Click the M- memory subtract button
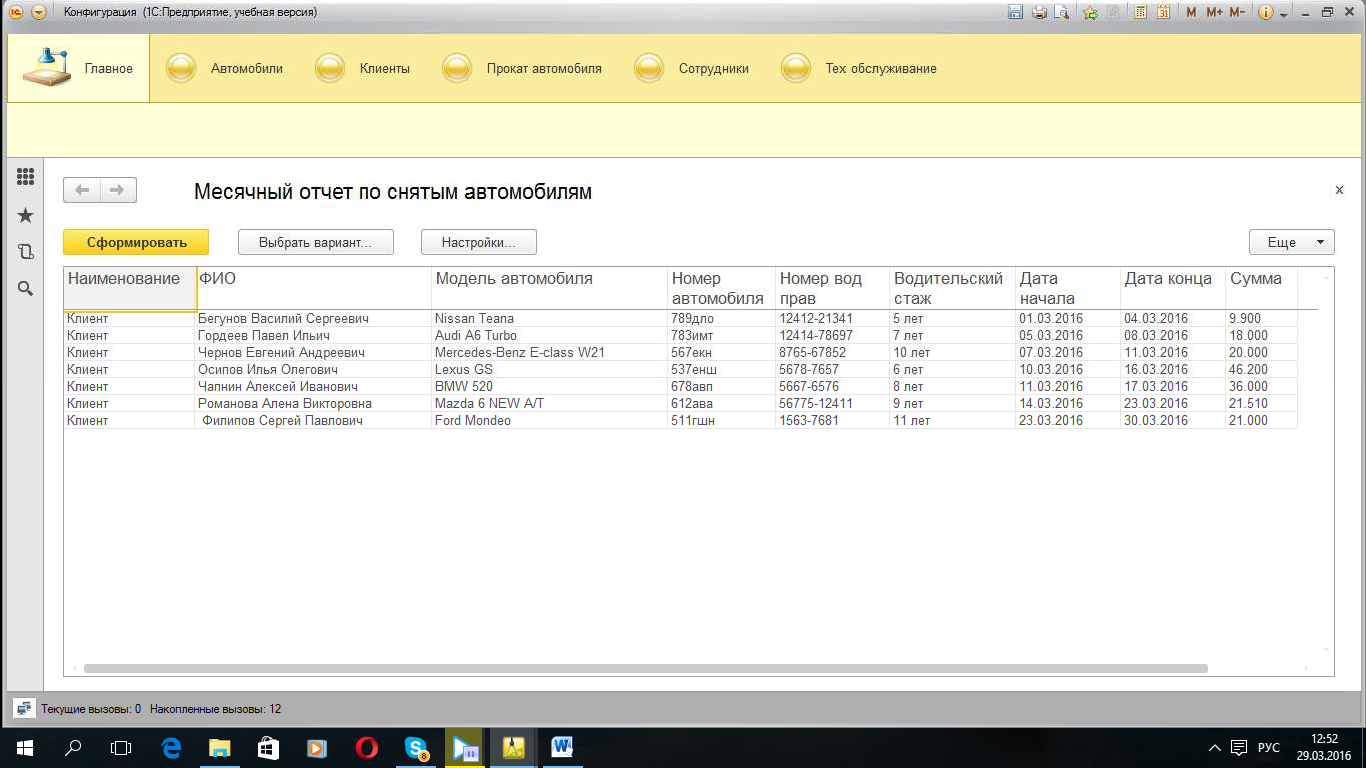 coord(1237,13)
